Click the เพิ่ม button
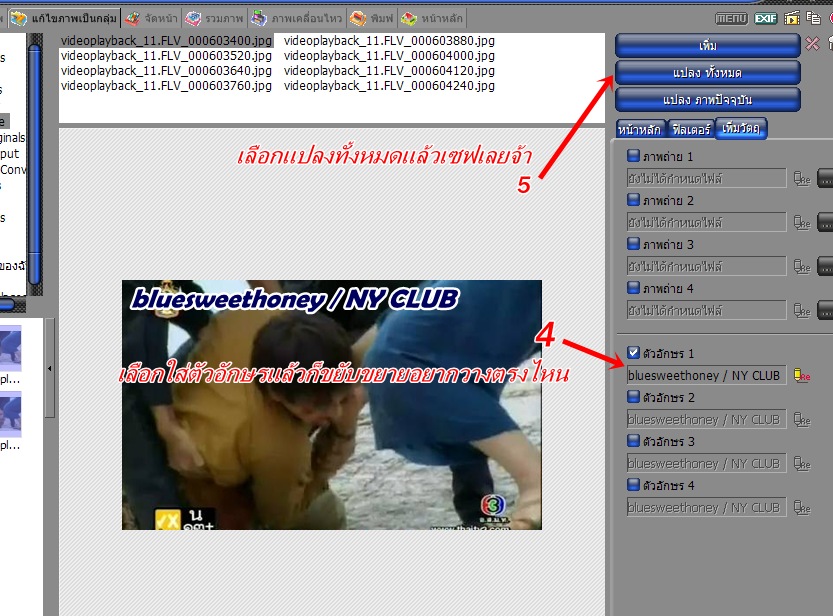Screen dimensions: 833x616 [x=708, y=46]
